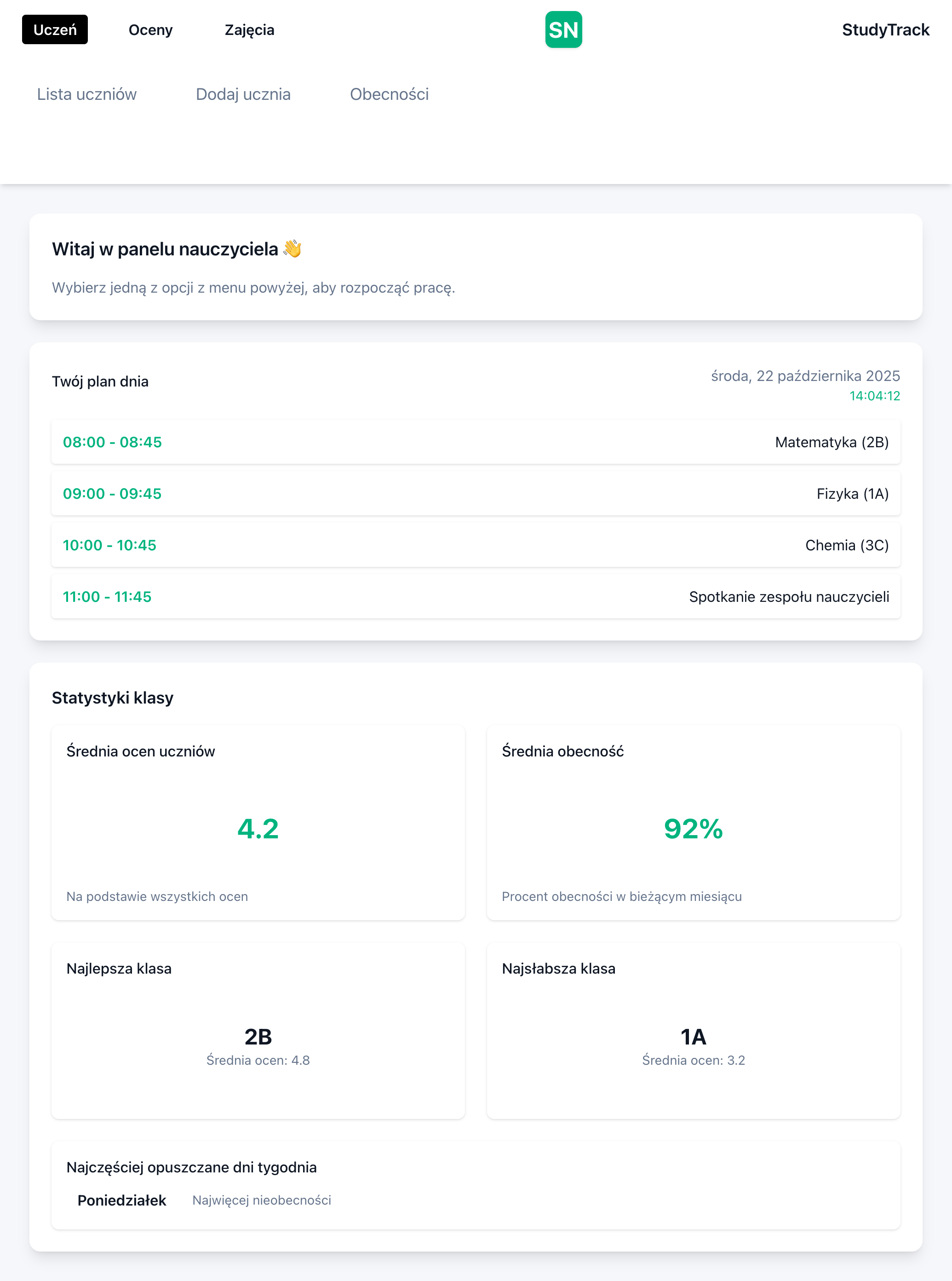Open the Lista uczniów link
952x1281 pixels.
tap(86, 94)
